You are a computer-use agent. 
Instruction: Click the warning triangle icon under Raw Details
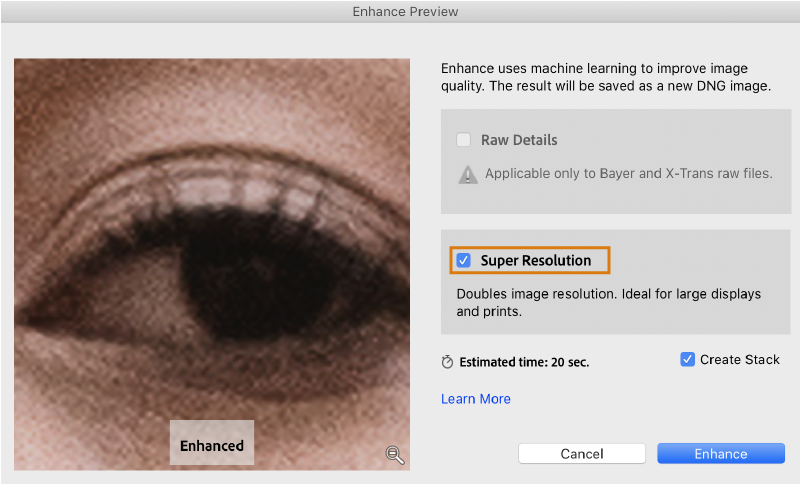(x=468, y=174)
